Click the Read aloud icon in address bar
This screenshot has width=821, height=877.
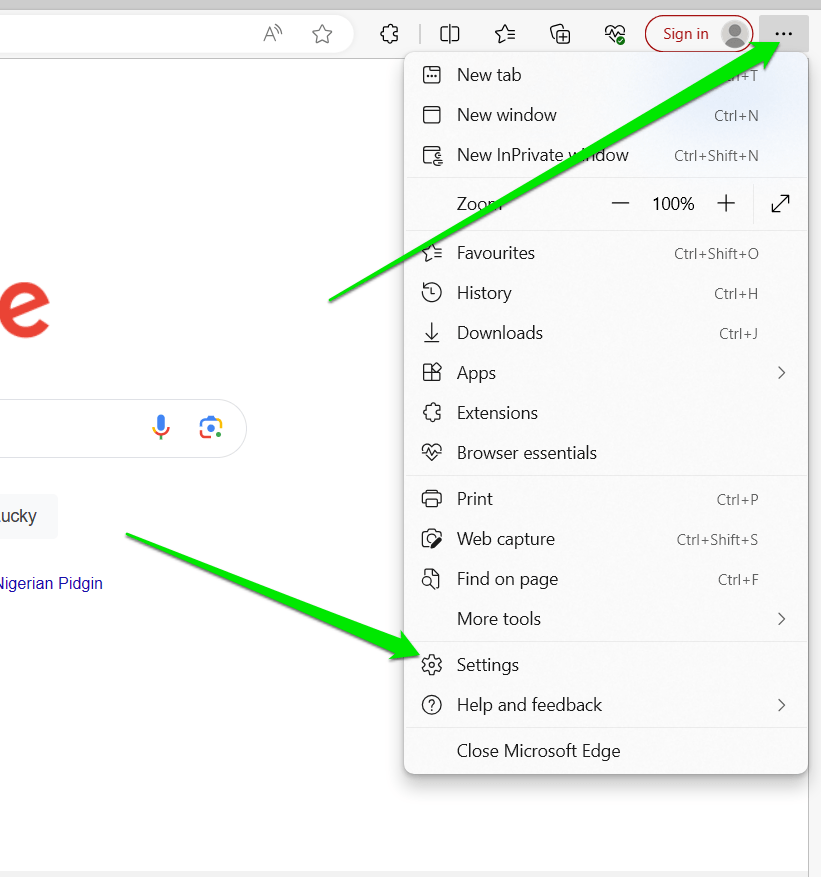tap(273, 34)
